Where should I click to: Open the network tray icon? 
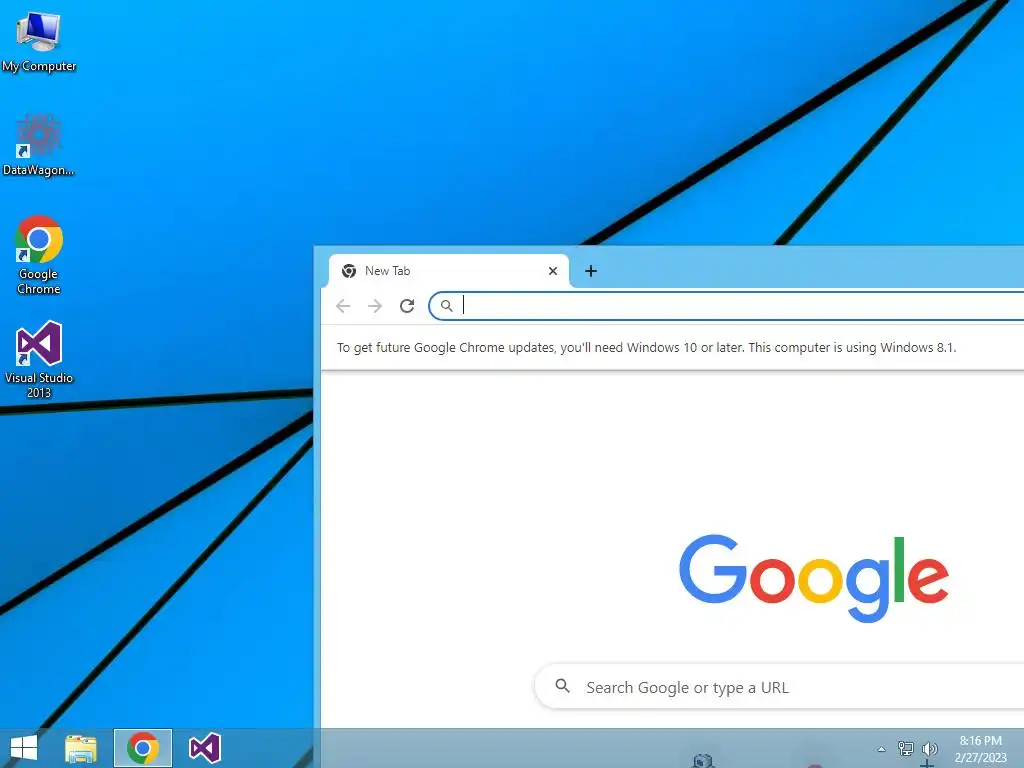click(906, 748)
